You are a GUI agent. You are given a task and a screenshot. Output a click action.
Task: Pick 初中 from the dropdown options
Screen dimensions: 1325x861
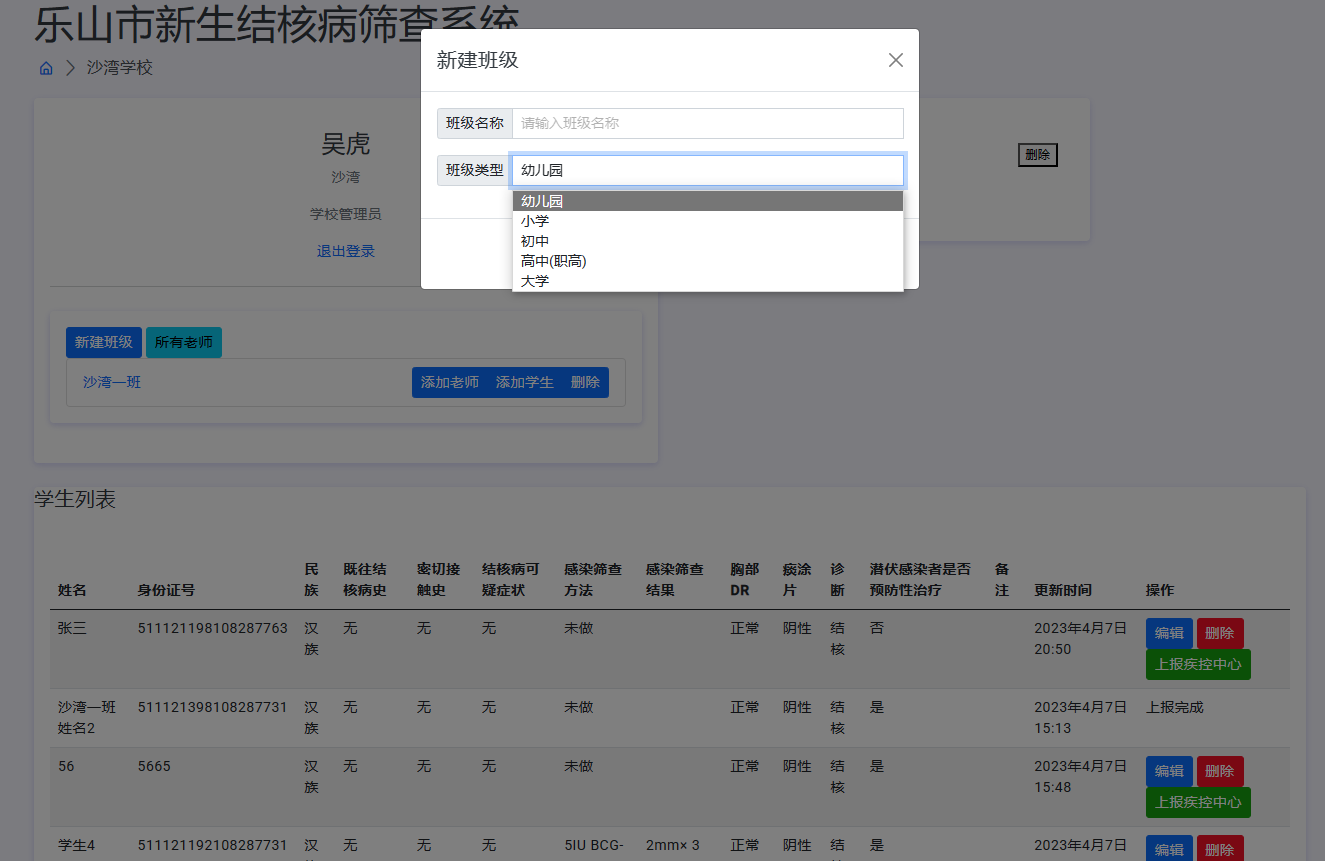[708, 241]
